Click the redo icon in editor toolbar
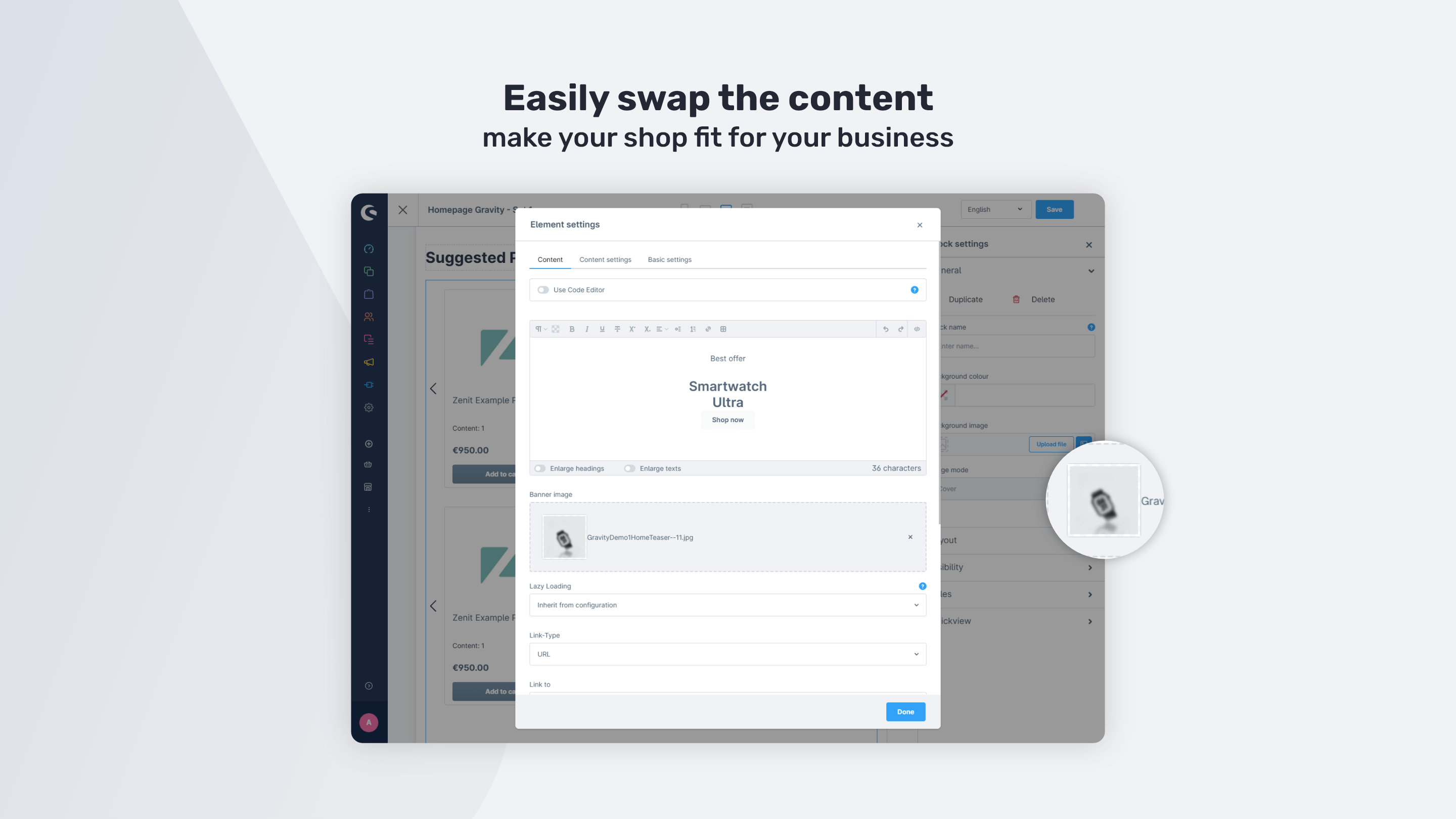1456x819 pixels. click(x=901, y=329)
